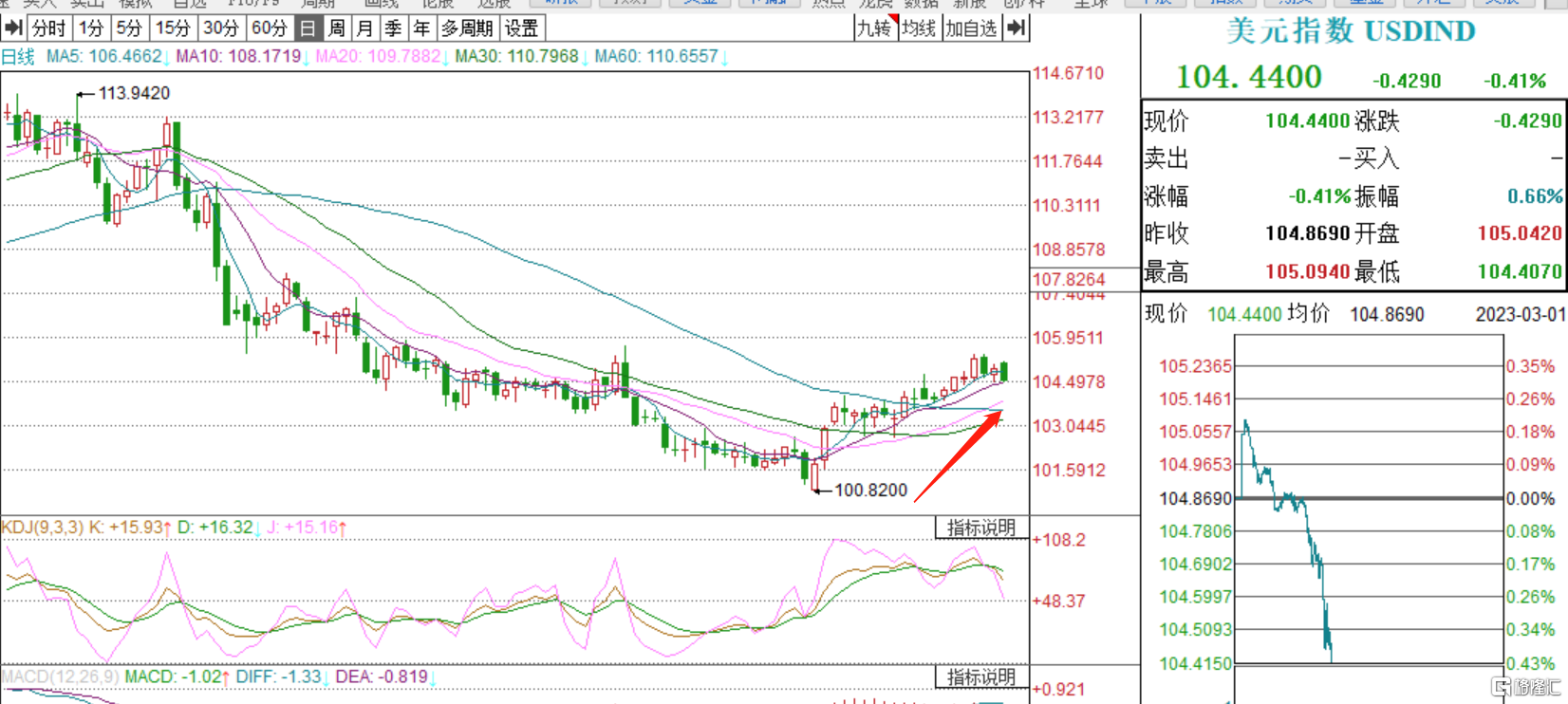Open the 设置 settings button

[x=521, y=28]
